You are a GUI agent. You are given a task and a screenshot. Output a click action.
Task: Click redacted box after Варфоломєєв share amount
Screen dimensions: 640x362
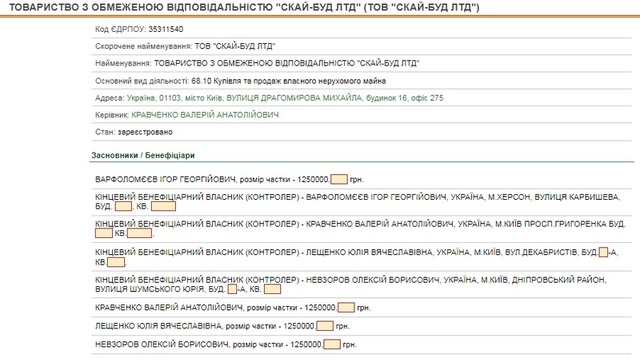[339, 179]
